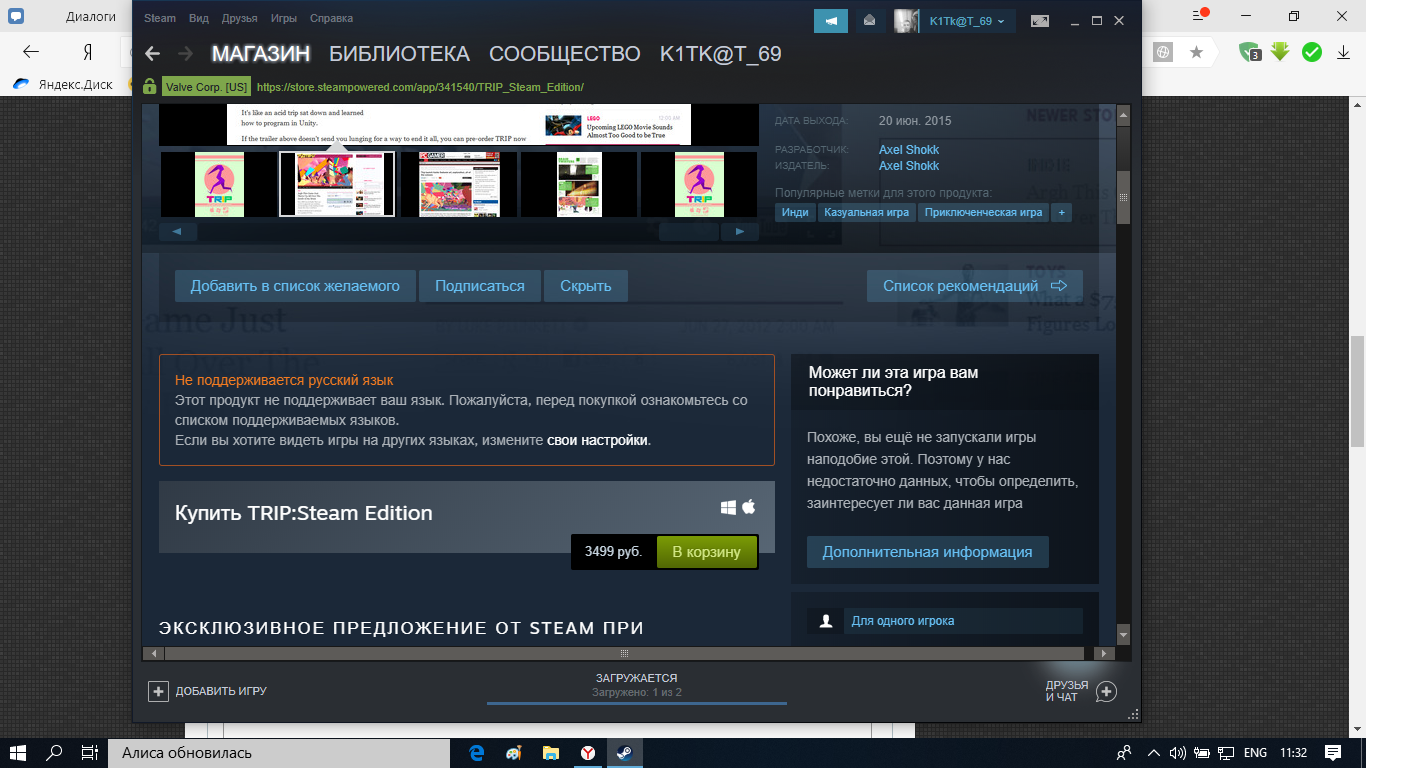Open Yandex browser menu with notification
The image size is (1408, 768).
coord(1200,16)
